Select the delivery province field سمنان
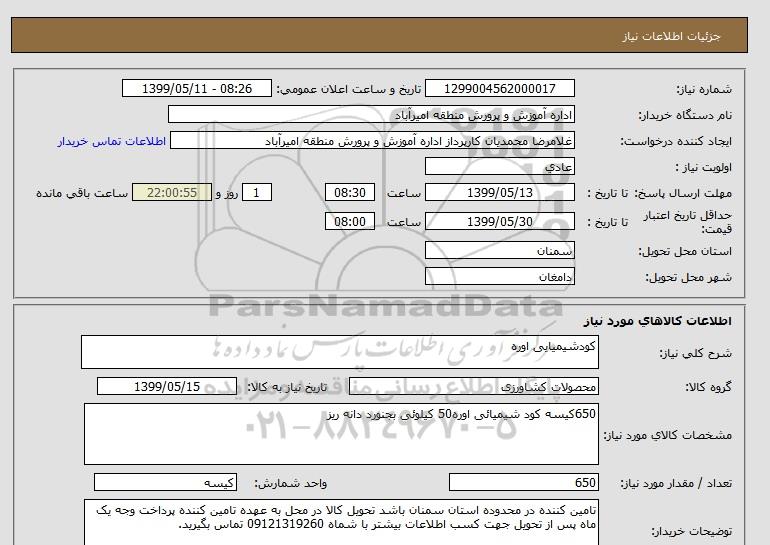This screenshot has height=545, width=770. [x=499, y=250]
